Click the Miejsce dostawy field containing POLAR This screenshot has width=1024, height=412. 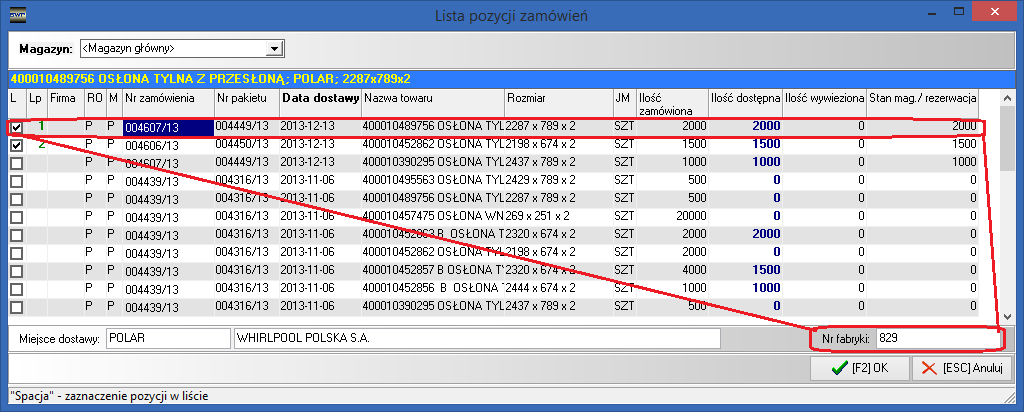click(x=167, y=338)
